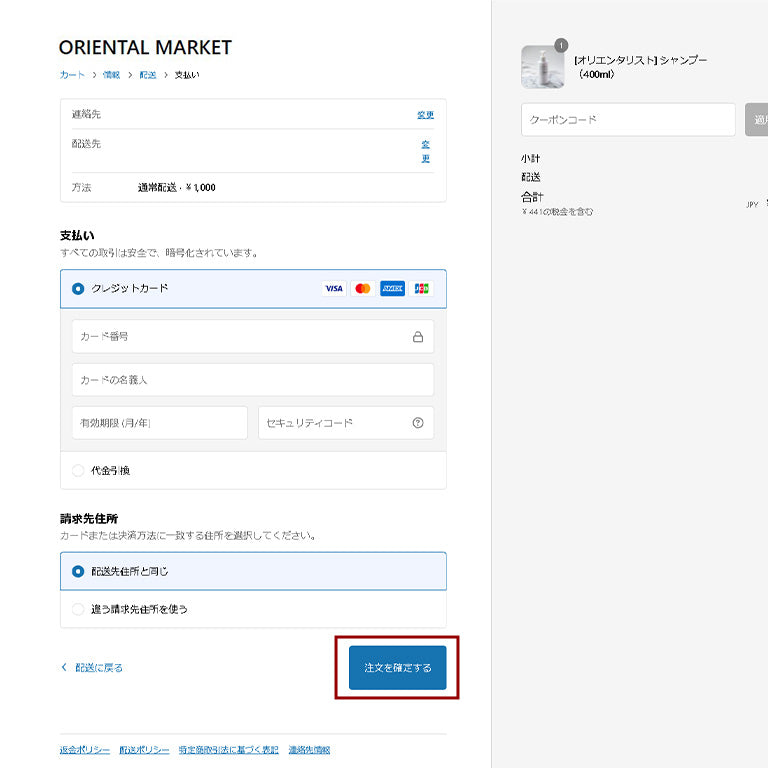768x768 pixels.
Task: Click 注文を確定する button
Action: pyautogui.click(x=398, y=668)
